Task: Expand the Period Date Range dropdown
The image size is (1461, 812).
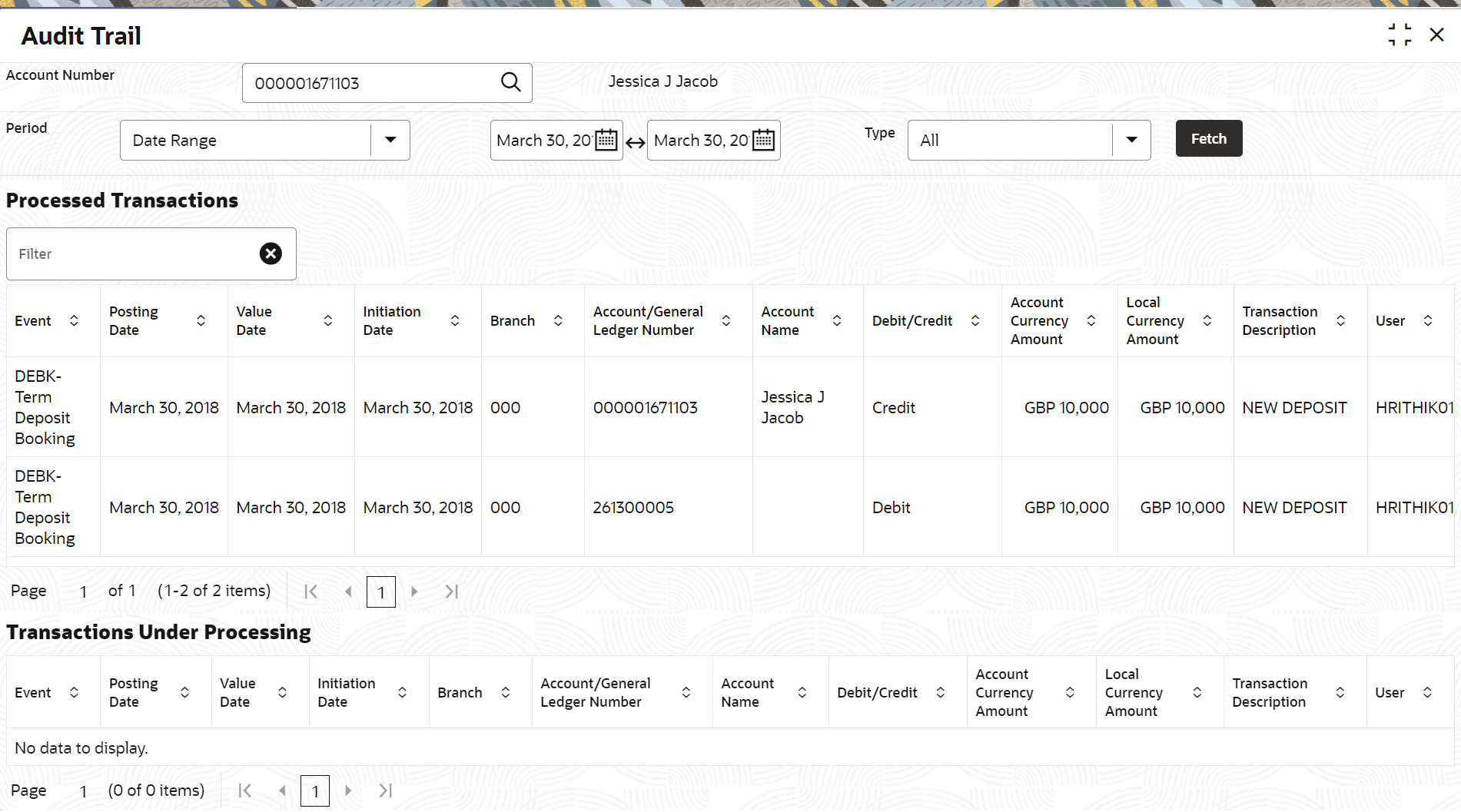Action: click(390, 140)
